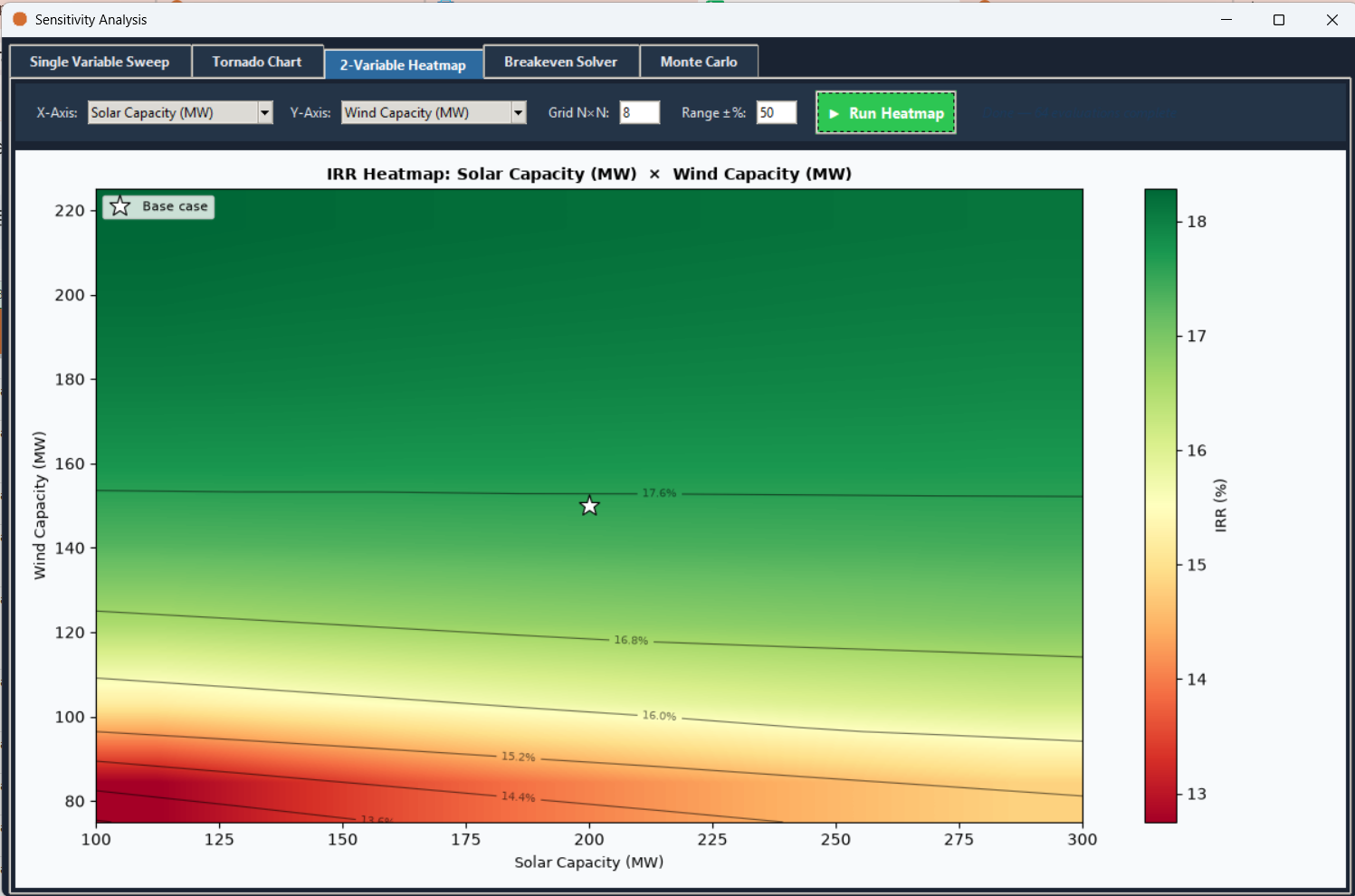This screenshot has width=1355, height=896.
Task: Expand the X-Axis dropdown arrow
Action: 265,112
